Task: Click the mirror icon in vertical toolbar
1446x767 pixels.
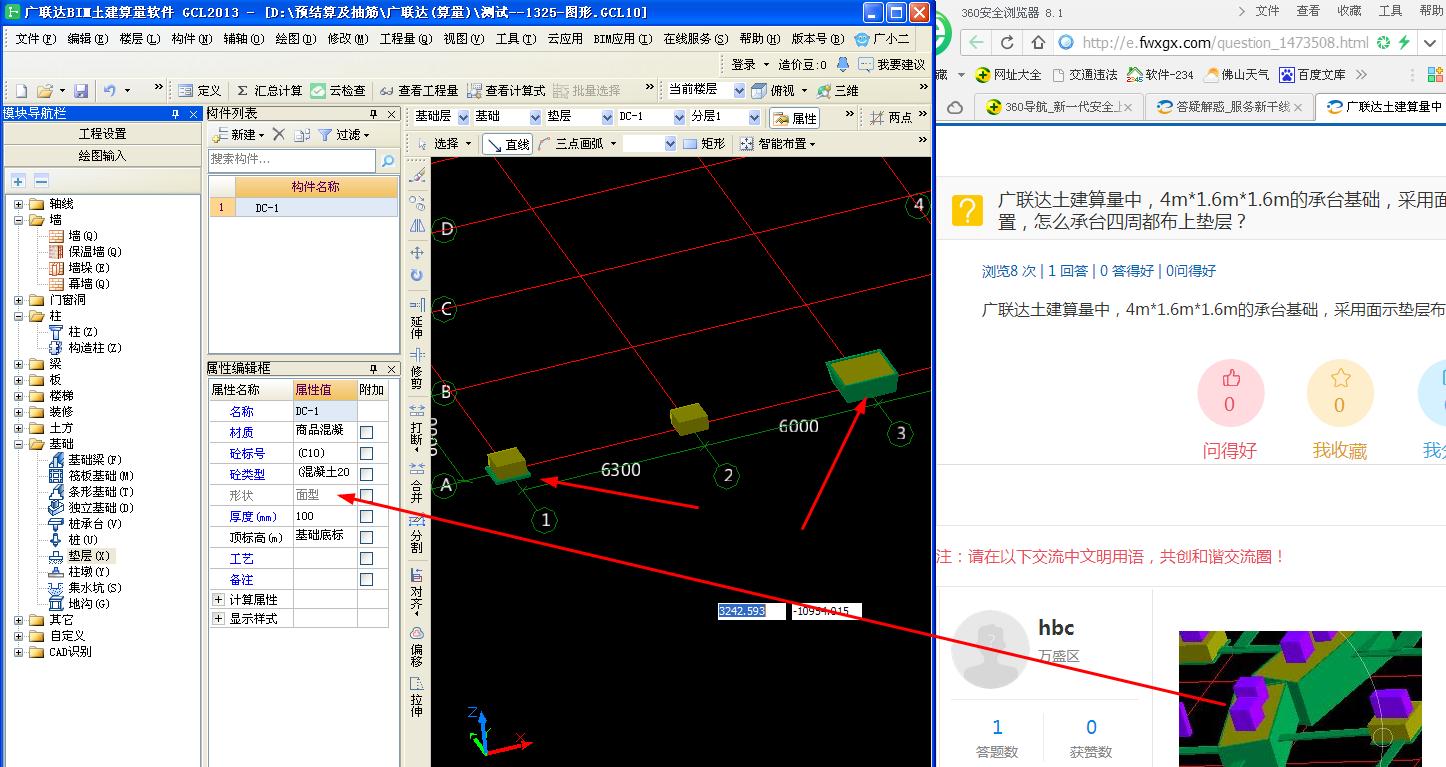Action: tap(417, 226)
